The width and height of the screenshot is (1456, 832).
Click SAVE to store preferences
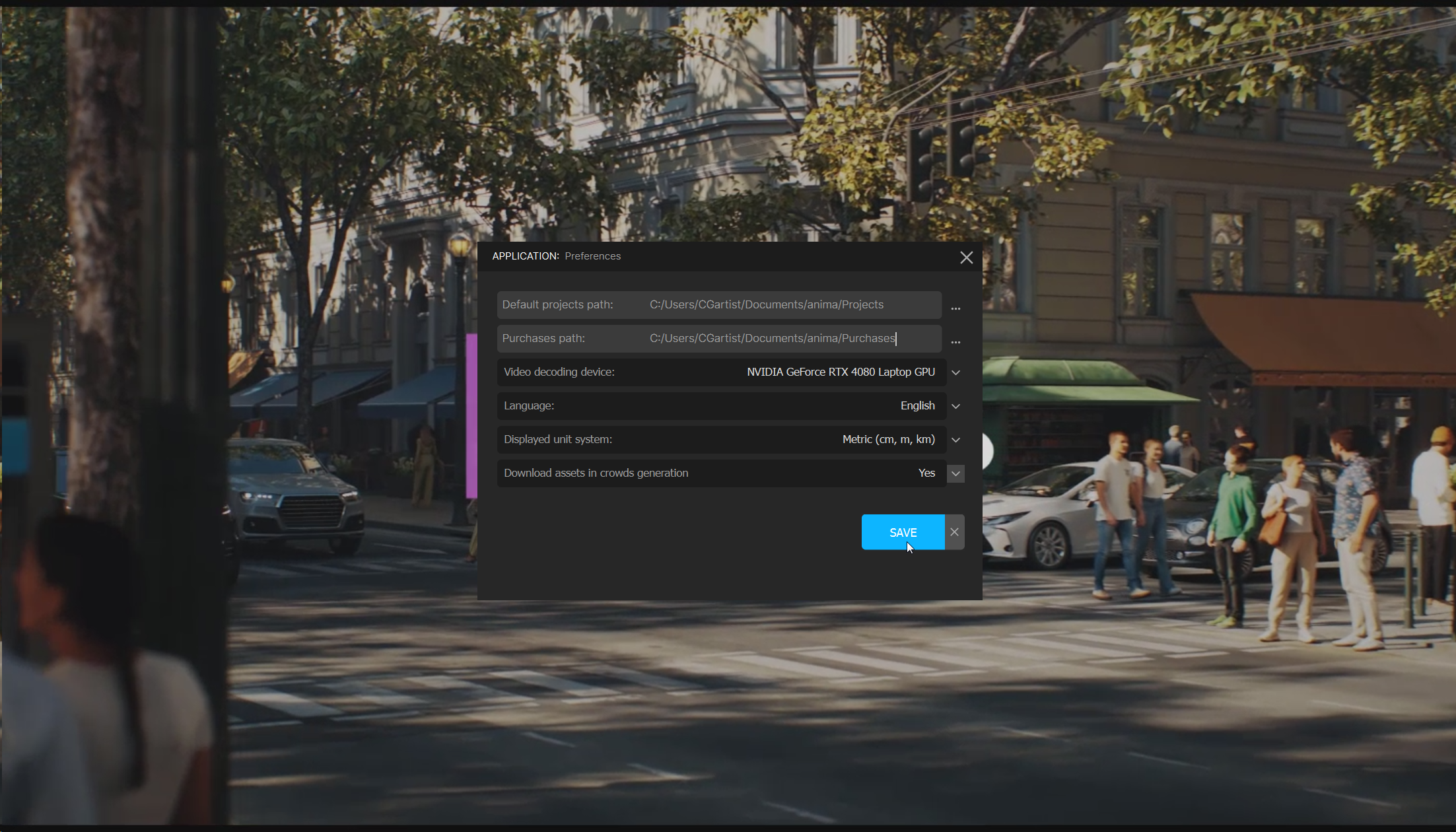coord(903,532)
